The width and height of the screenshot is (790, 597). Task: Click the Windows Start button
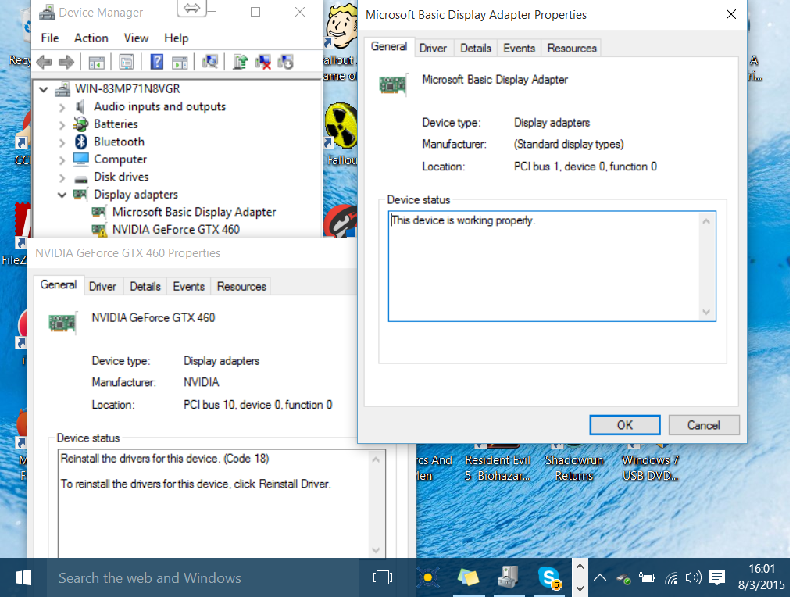pos(23,577)
